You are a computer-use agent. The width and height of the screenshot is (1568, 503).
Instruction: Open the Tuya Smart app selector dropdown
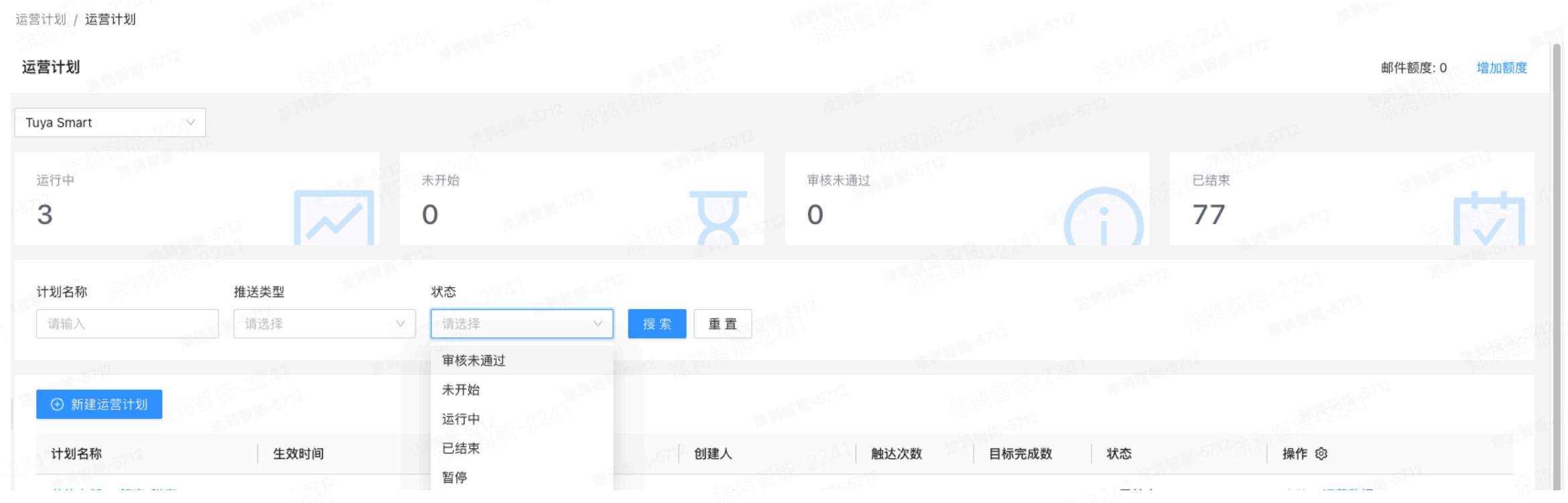[110, 123]
